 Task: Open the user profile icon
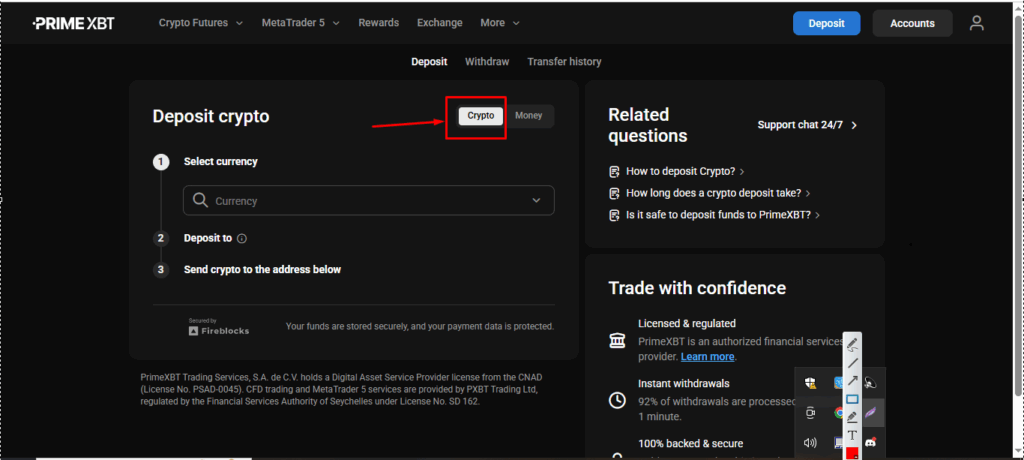tap(977, 23)
